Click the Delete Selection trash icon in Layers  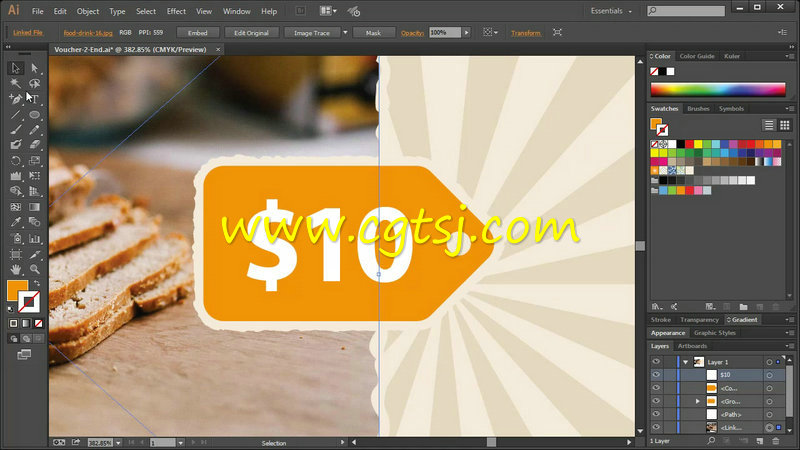pos(776,441)
